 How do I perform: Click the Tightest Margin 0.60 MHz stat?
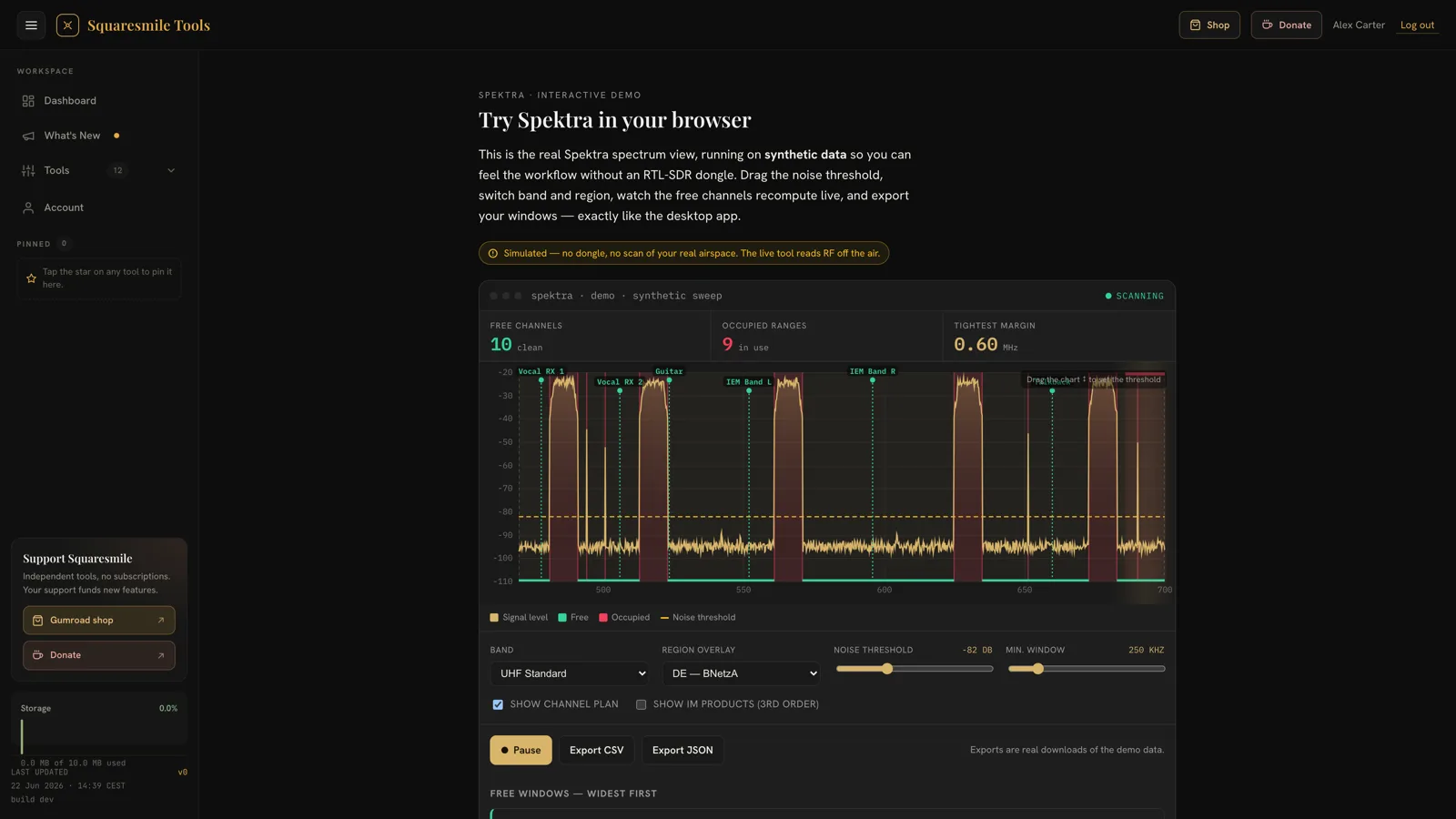pos(1059,336)
